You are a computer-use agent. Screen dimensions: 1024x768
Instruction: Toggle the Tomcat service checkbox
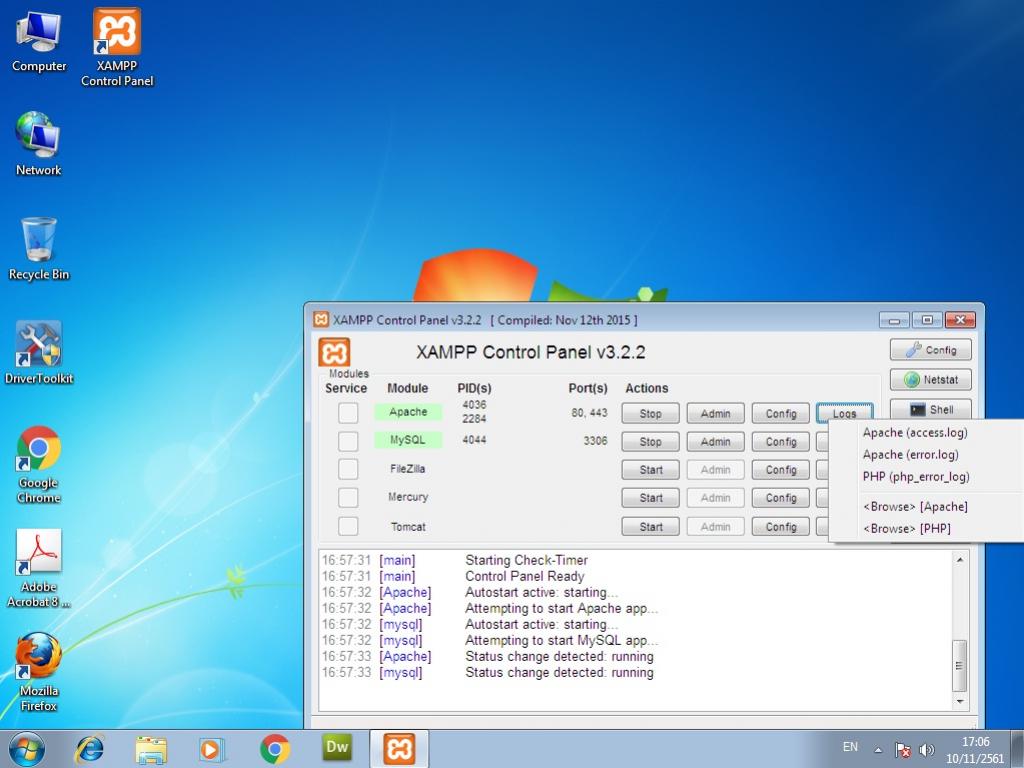(x=348, y=526)
